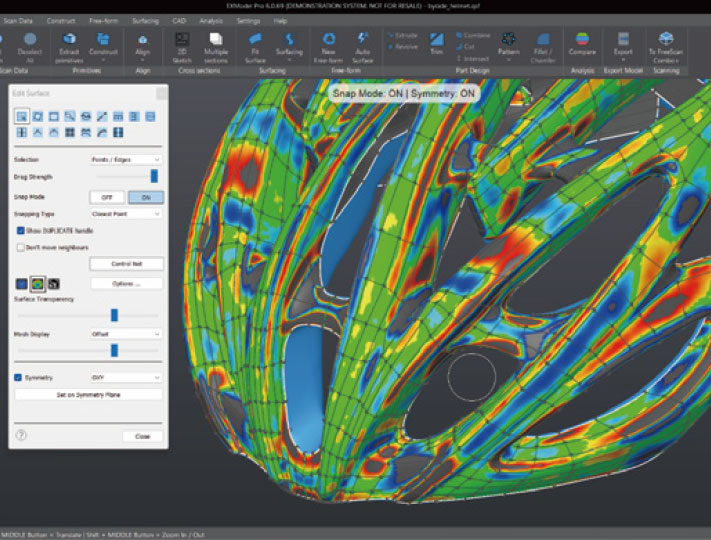Open the Analysis ribbon tab
The height and width of the screenshot is (540, 711).
[211, 20]
